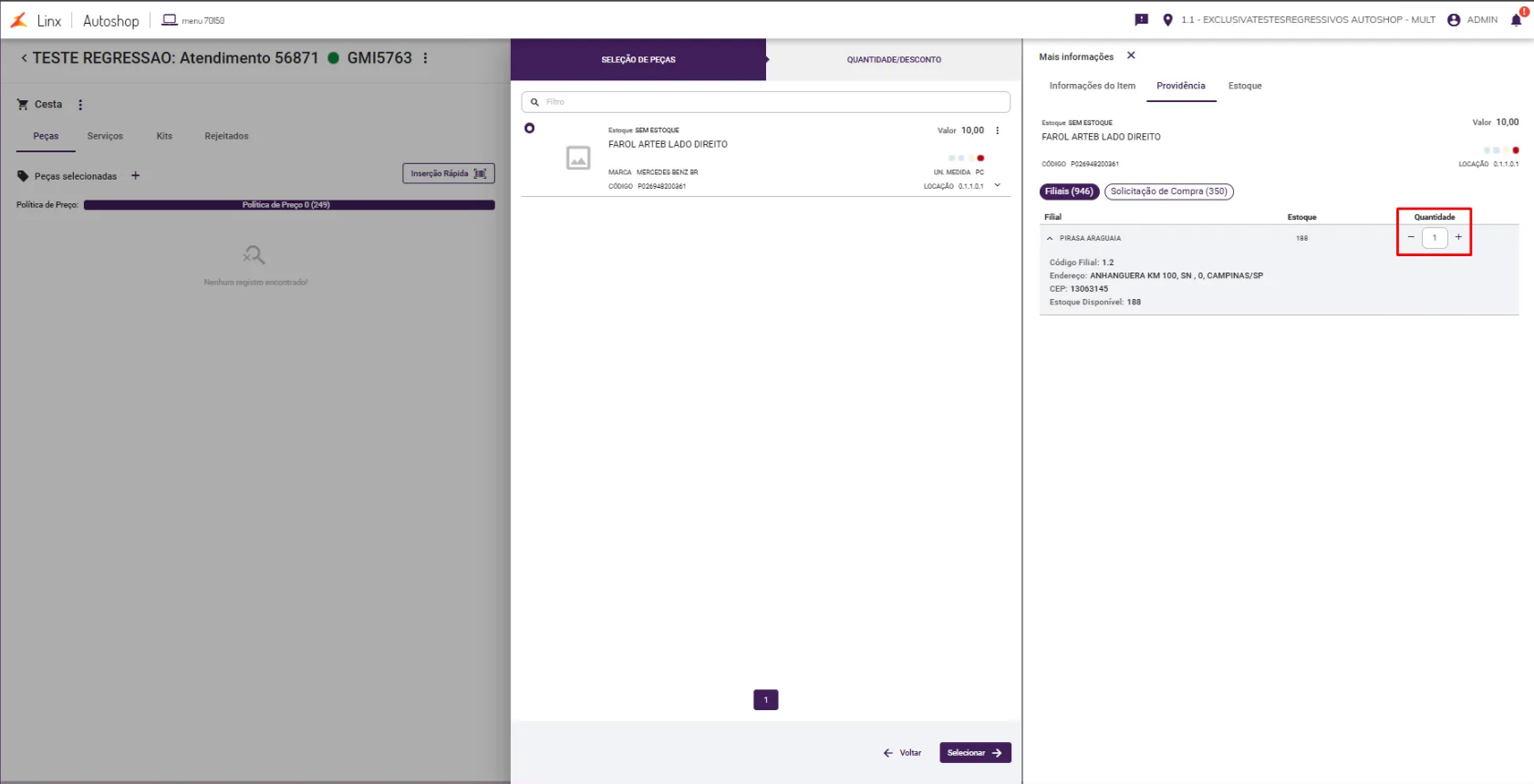
Task: Click the Estoque Disponível: 188 text
Action: (x=1095, y=302)
